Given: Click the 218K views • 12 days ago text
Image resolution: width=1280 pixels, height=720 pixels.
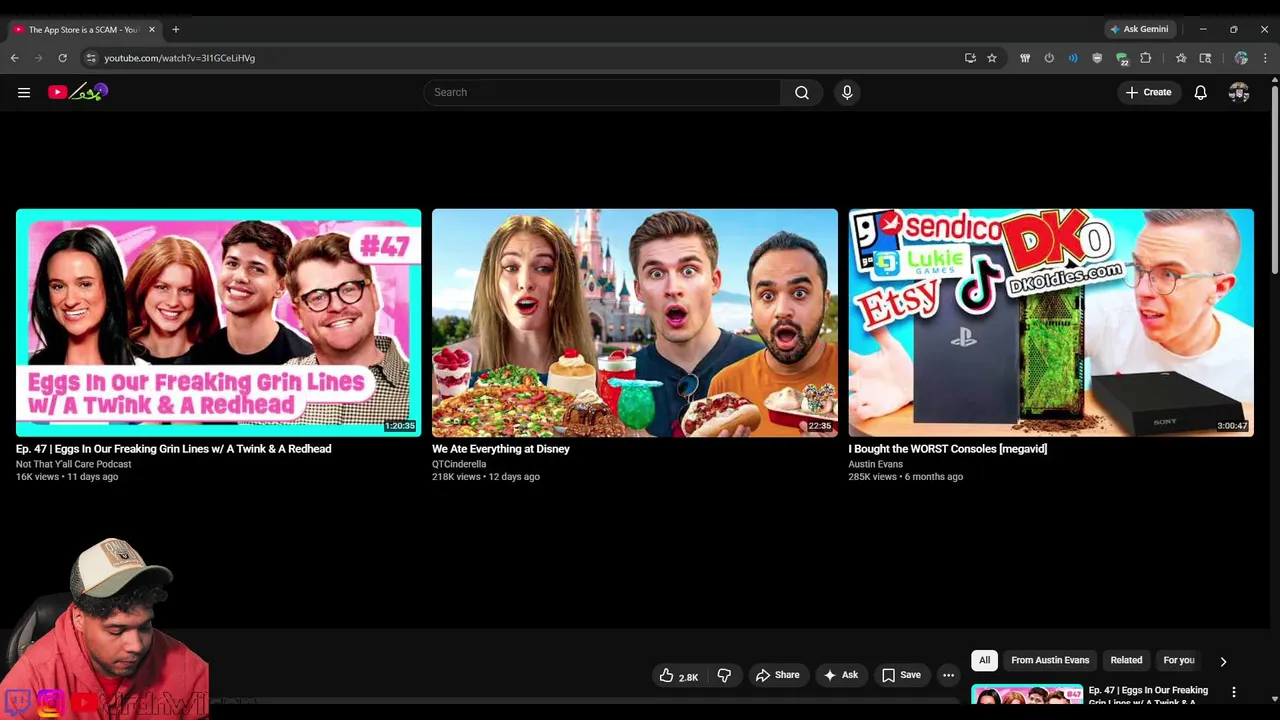Looking at the screenshot, I should tap(486, 477).
